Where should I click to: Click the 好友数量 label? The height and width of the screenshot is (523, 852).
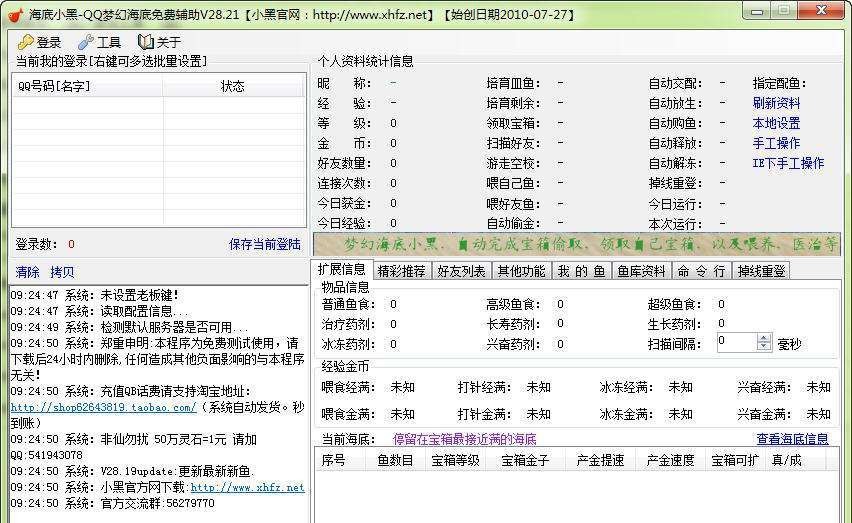(344, 163)
